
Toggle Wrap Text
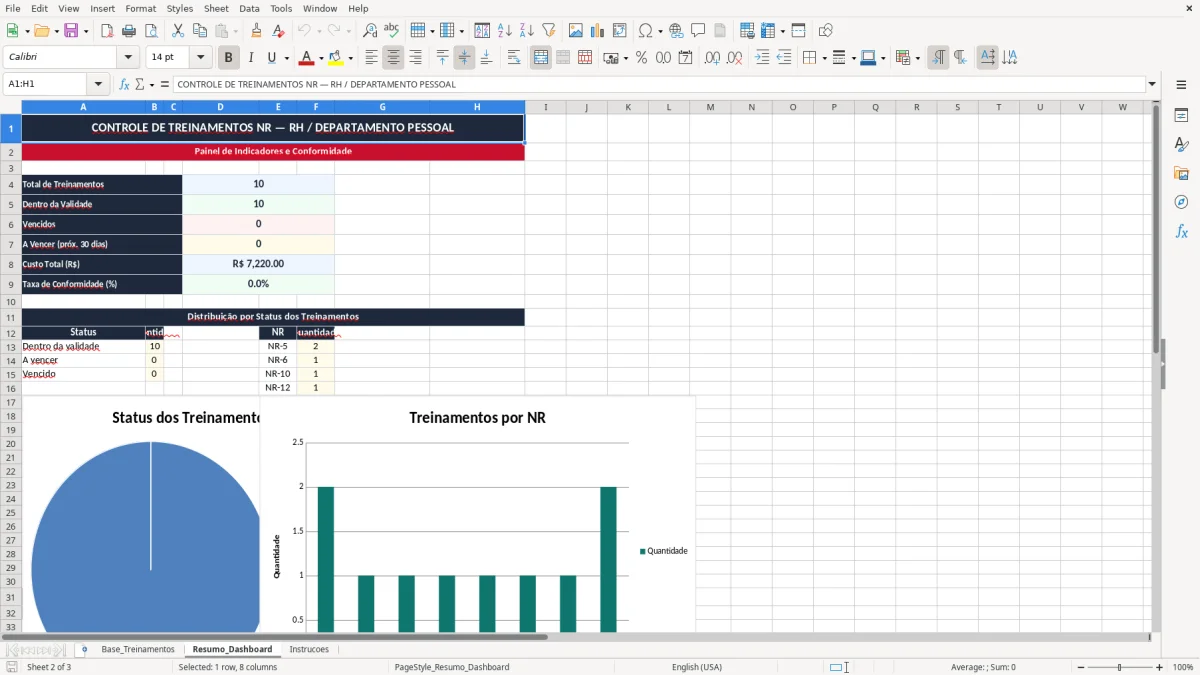coord(514,58)
